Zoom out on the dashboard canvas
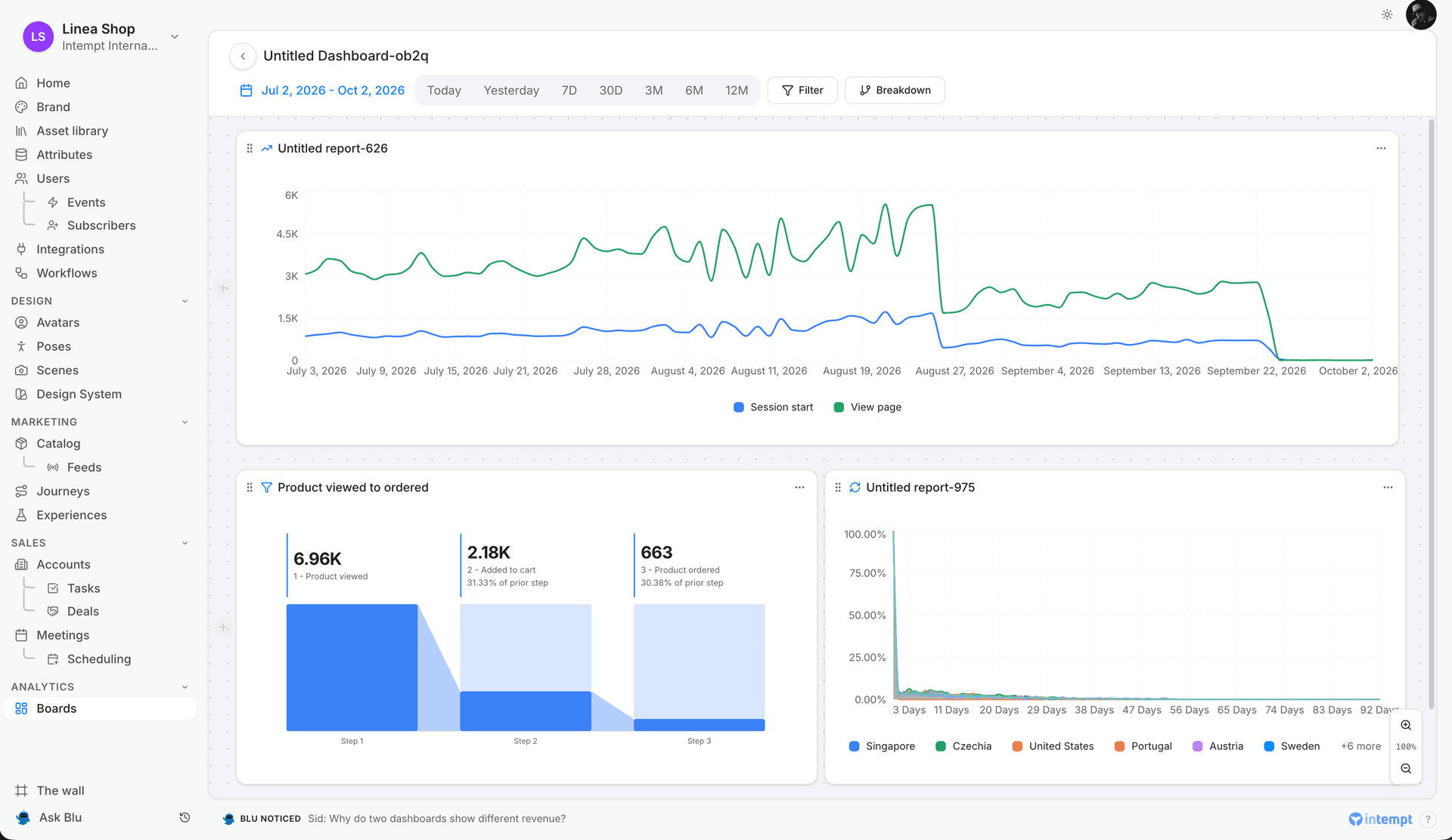Viewport: 1452px width, 840px height. 1406,768
